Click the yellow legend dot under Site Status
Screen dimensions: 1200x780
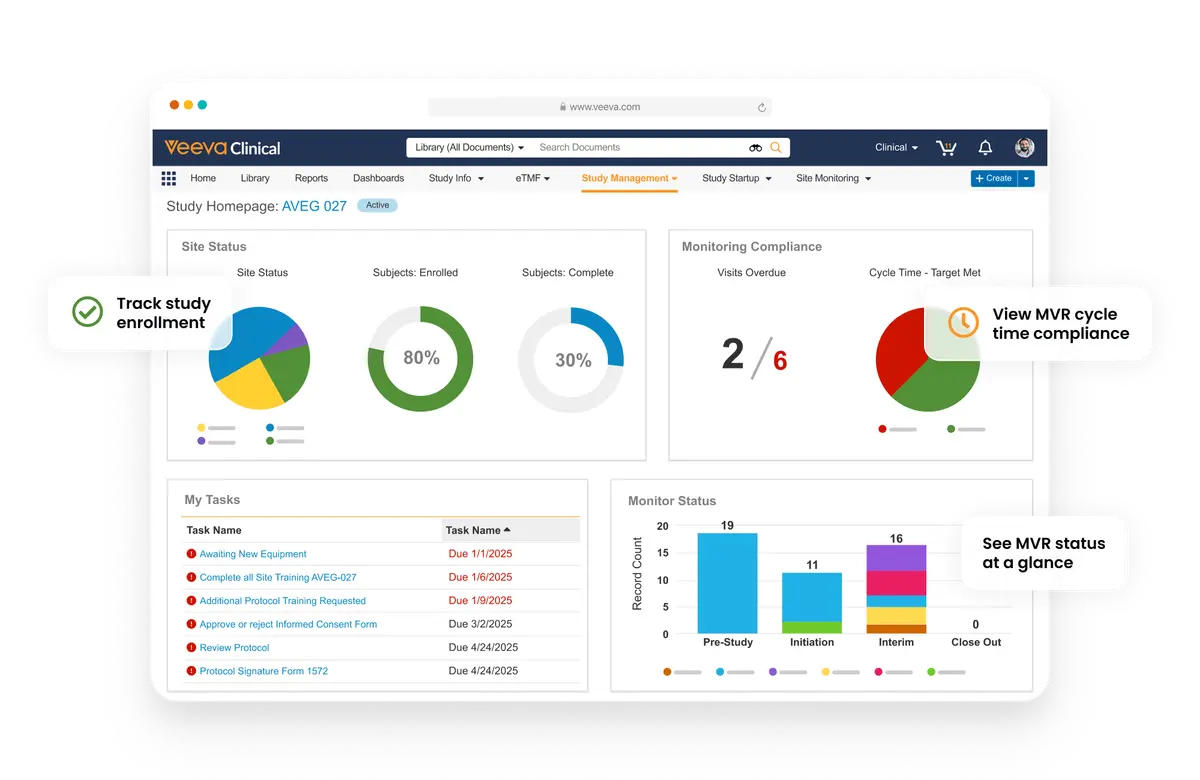point(201,428)
